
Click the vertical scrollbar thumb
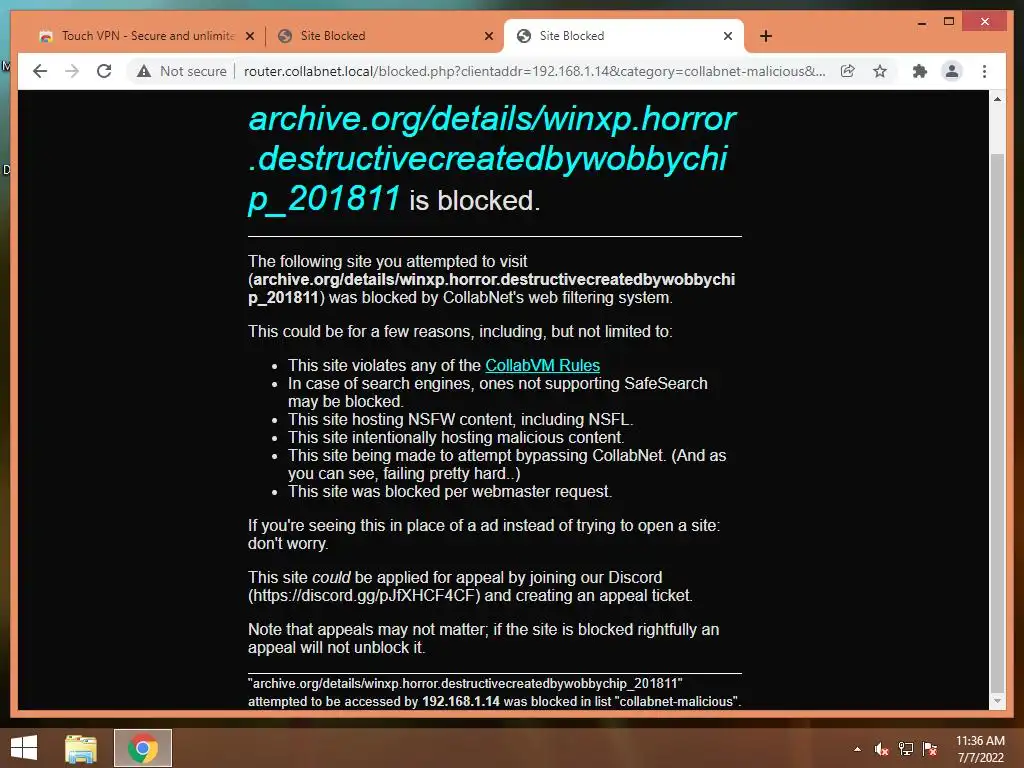pyautogui.click(x=997, y=421)
